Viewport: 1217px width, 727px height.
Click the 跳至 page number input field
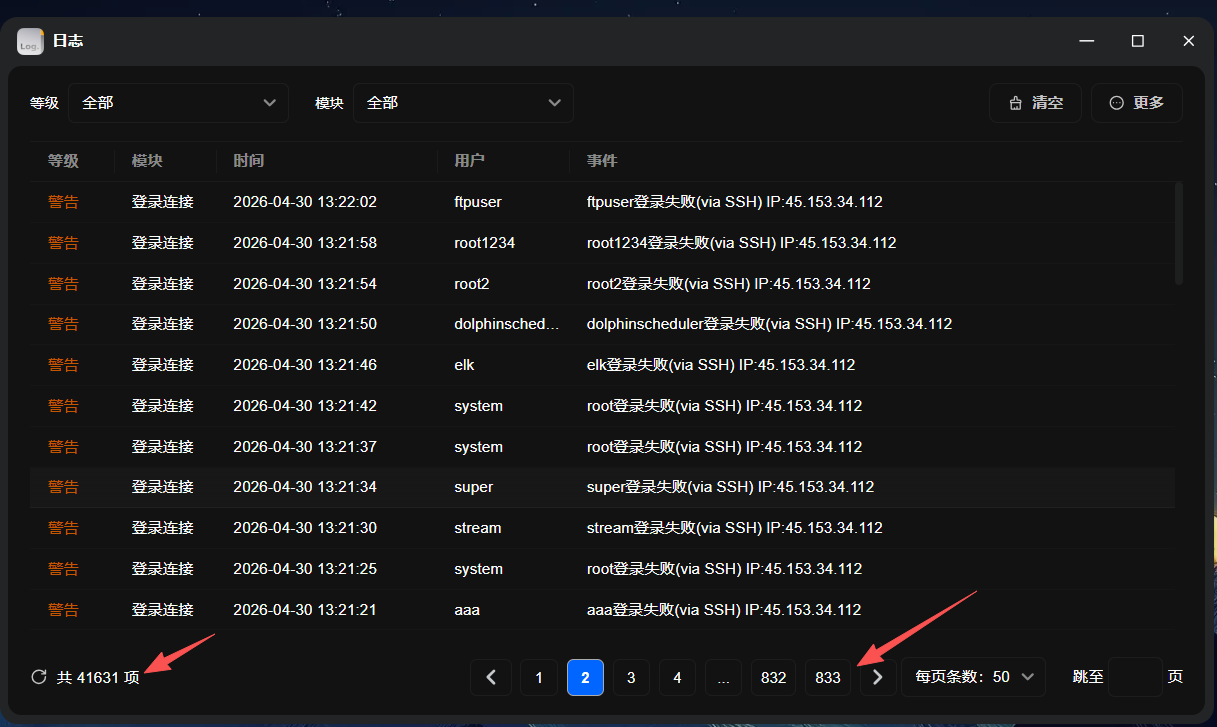tap(1135, 677)
